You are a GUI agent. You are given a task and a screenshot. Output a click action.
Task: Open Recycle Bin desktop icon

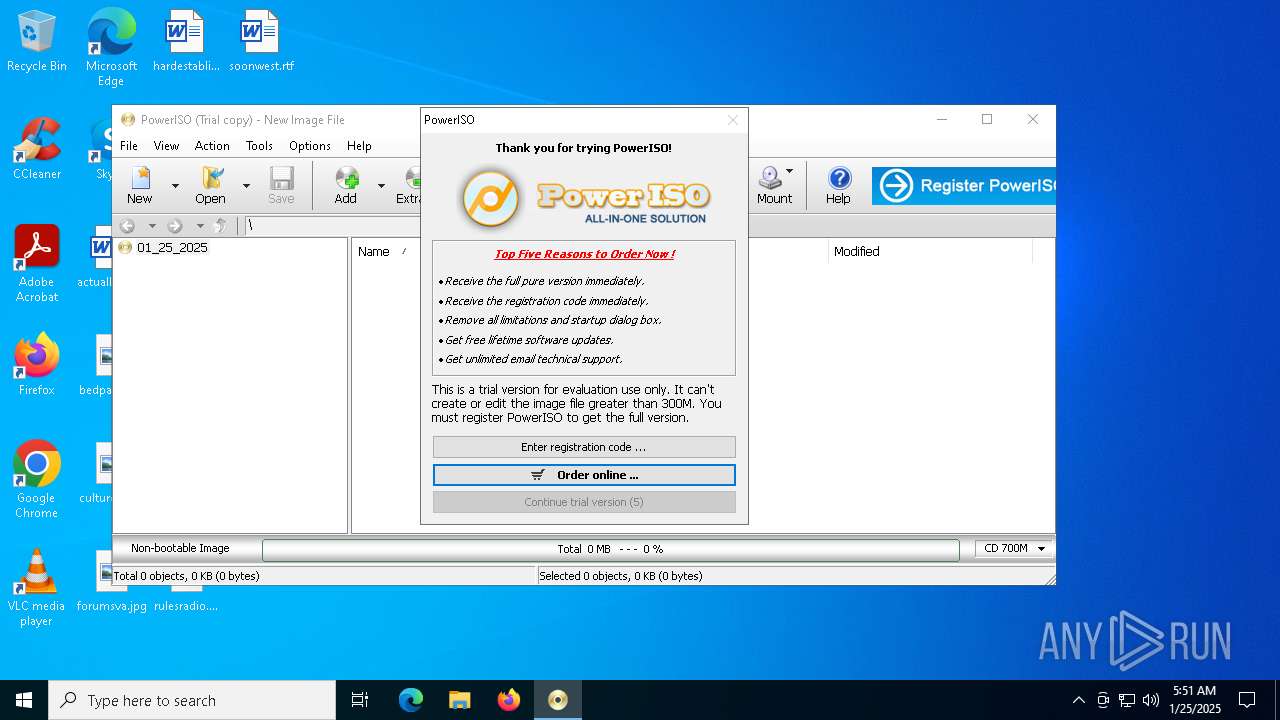37,42
